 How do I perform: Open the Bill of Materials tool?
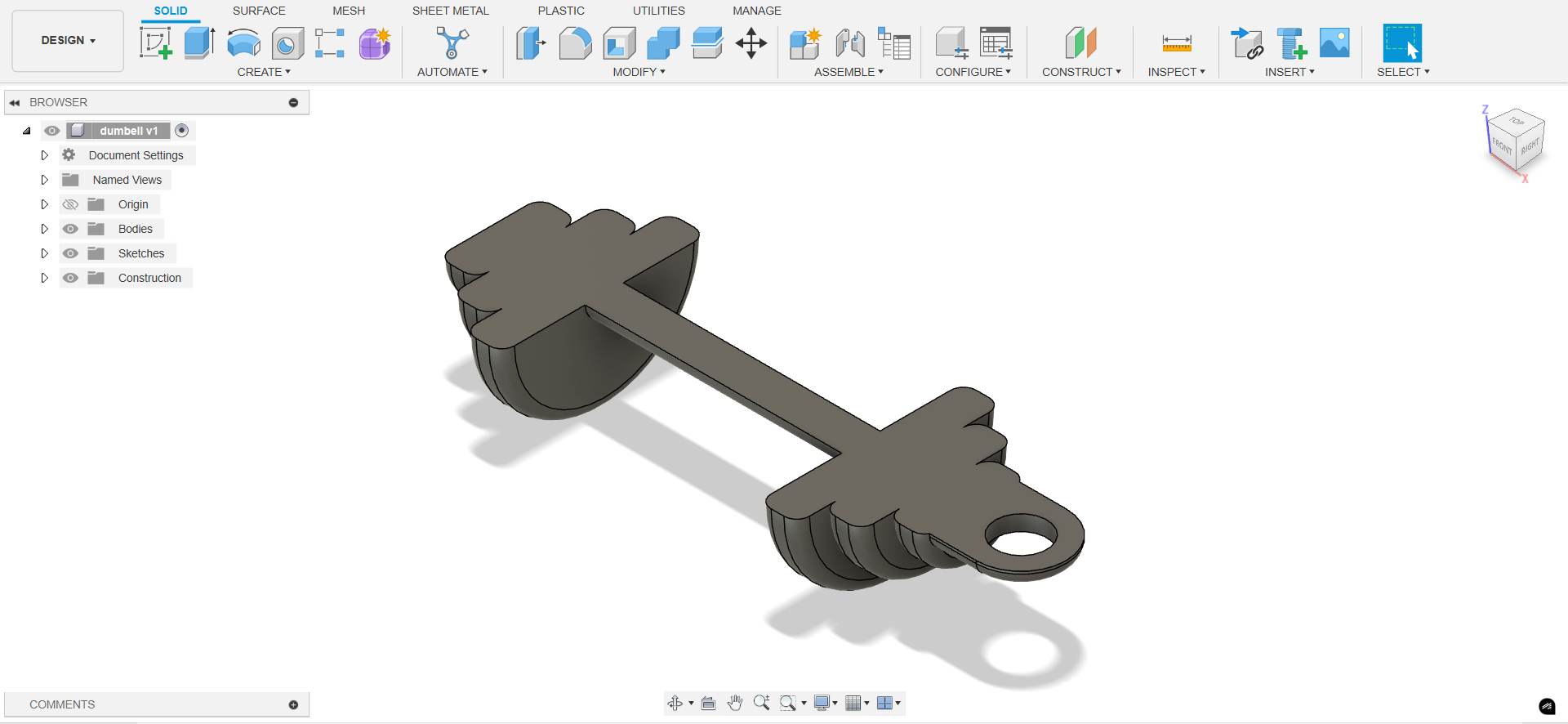(894, 43)
